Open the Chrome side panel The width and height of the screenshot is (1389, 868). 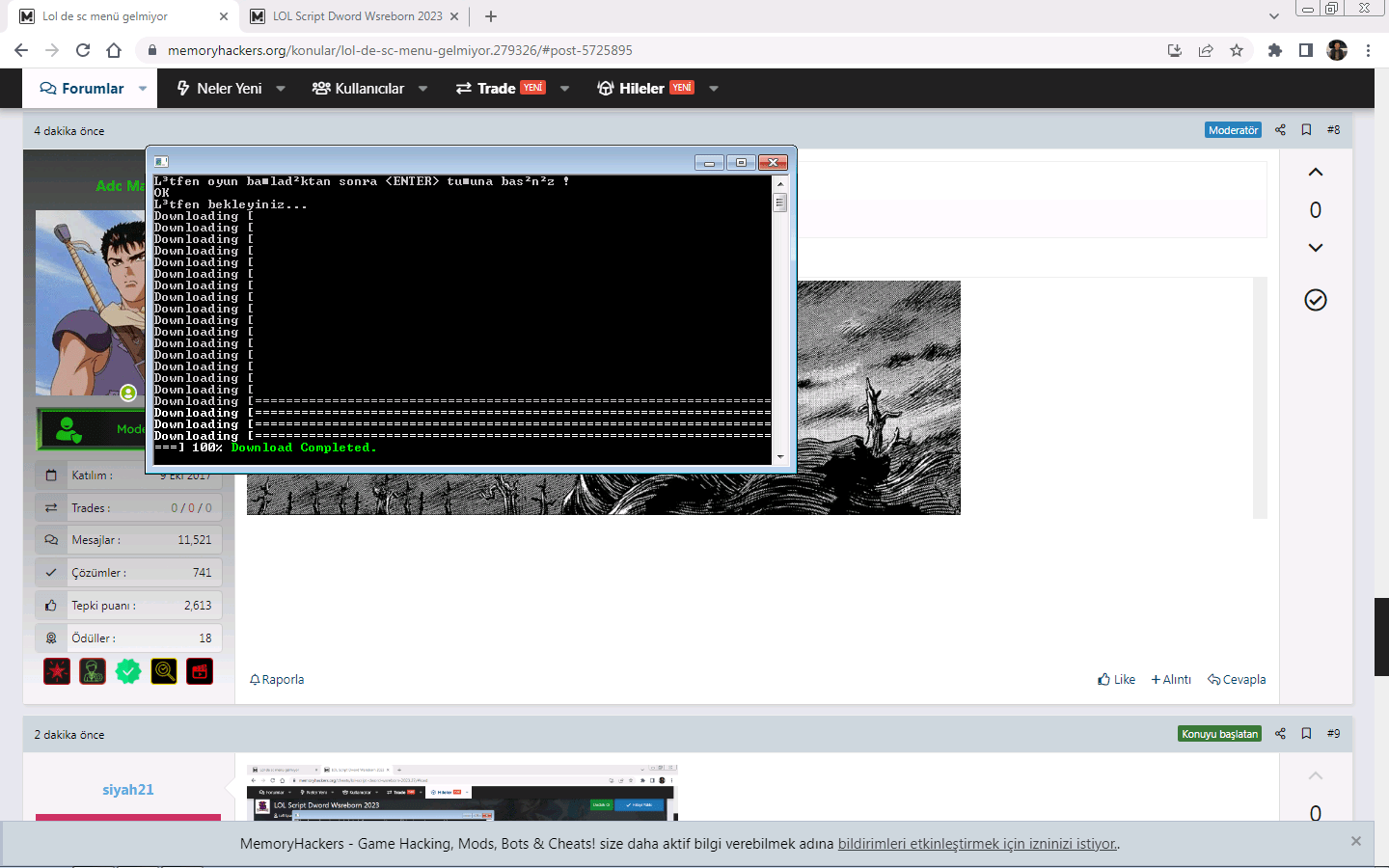click(1306, 50)
